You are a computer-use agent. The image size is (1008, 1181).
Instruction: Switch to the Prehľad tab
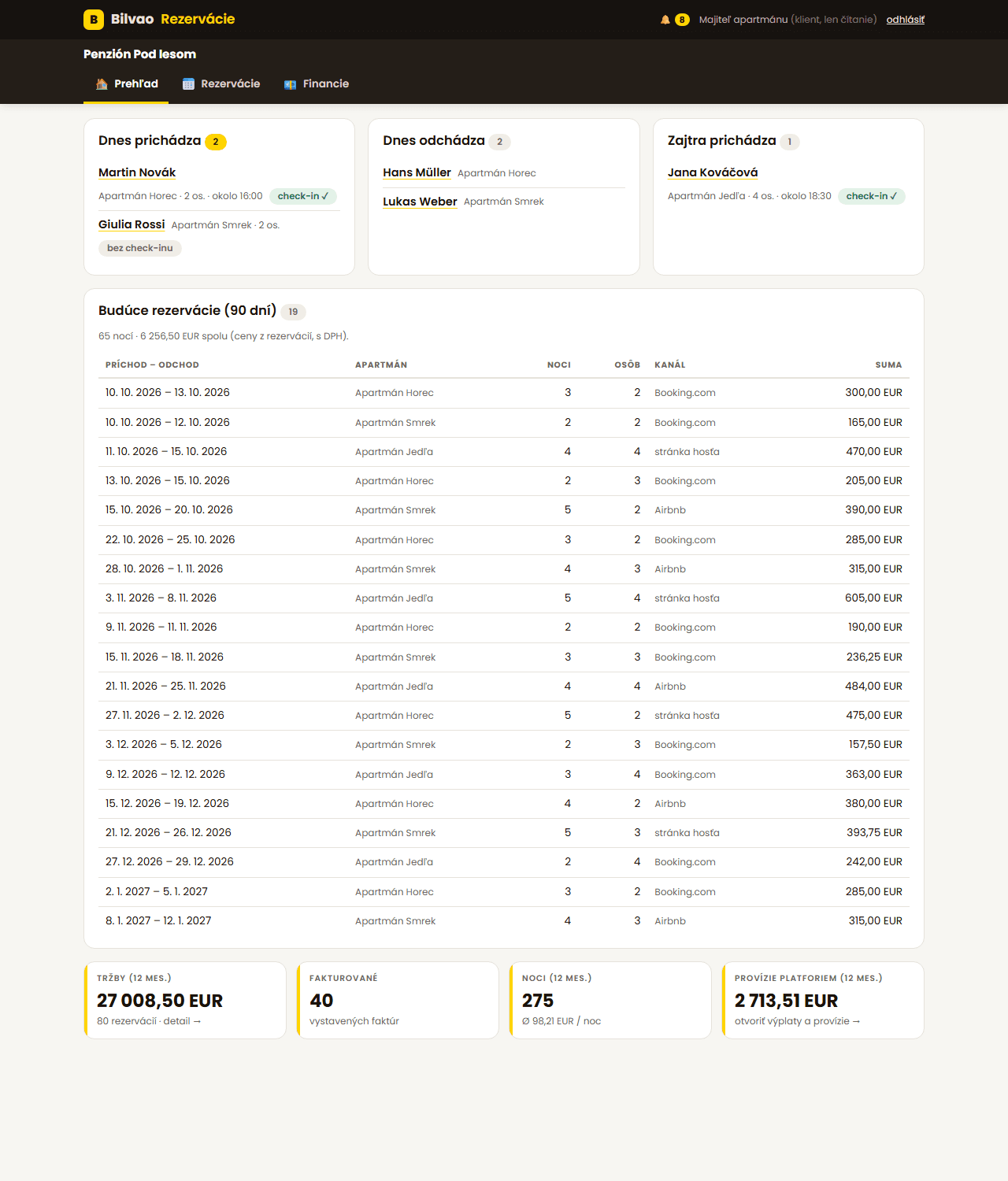tap(126, 84)
